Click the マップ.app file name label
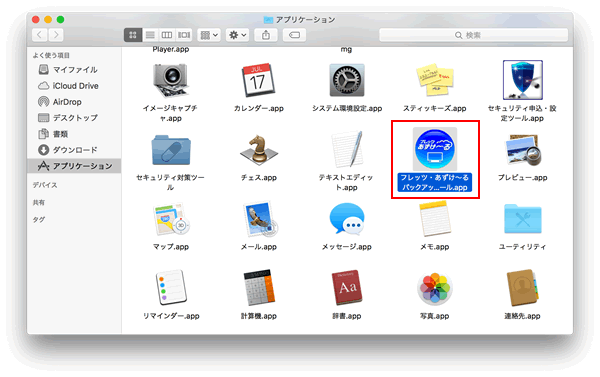 coord(171,247)
